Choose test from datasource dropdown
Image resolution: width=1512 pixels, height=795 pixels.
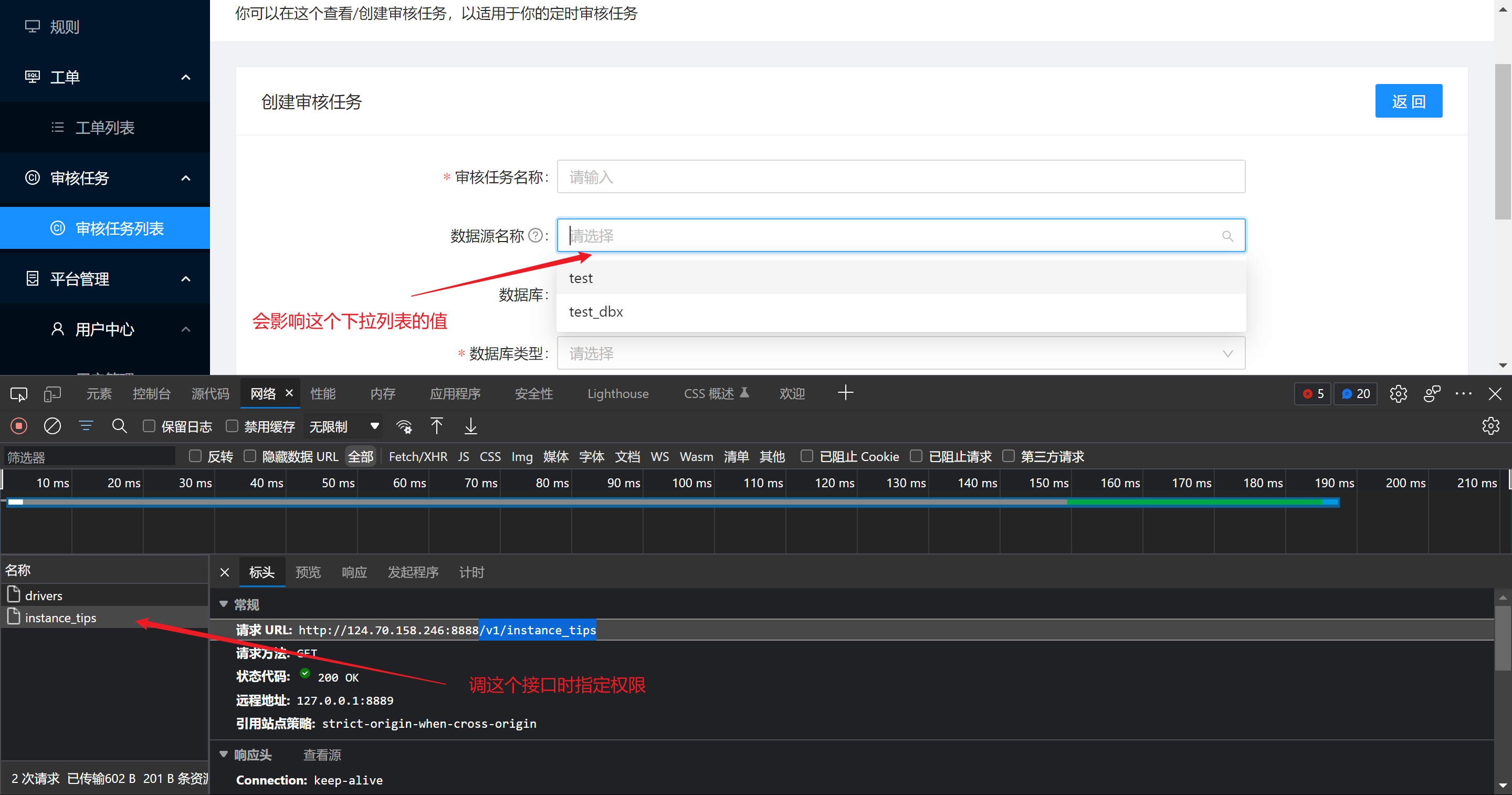[901, 278]
